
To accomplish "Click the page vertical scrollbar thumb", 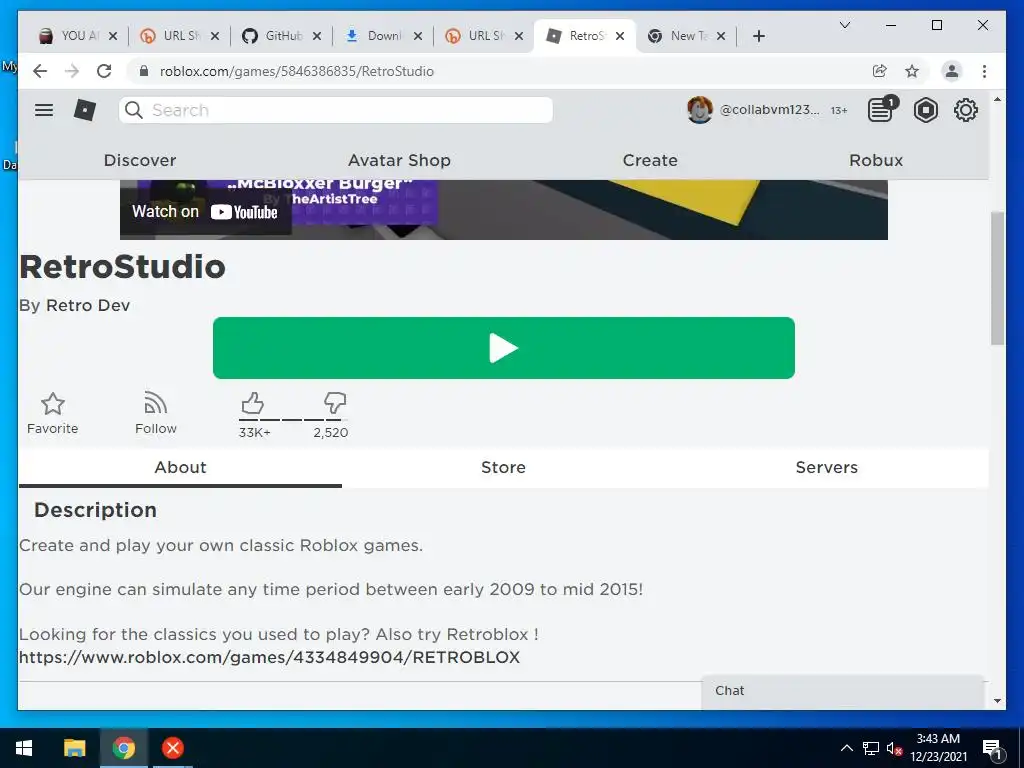I will 997,278.
